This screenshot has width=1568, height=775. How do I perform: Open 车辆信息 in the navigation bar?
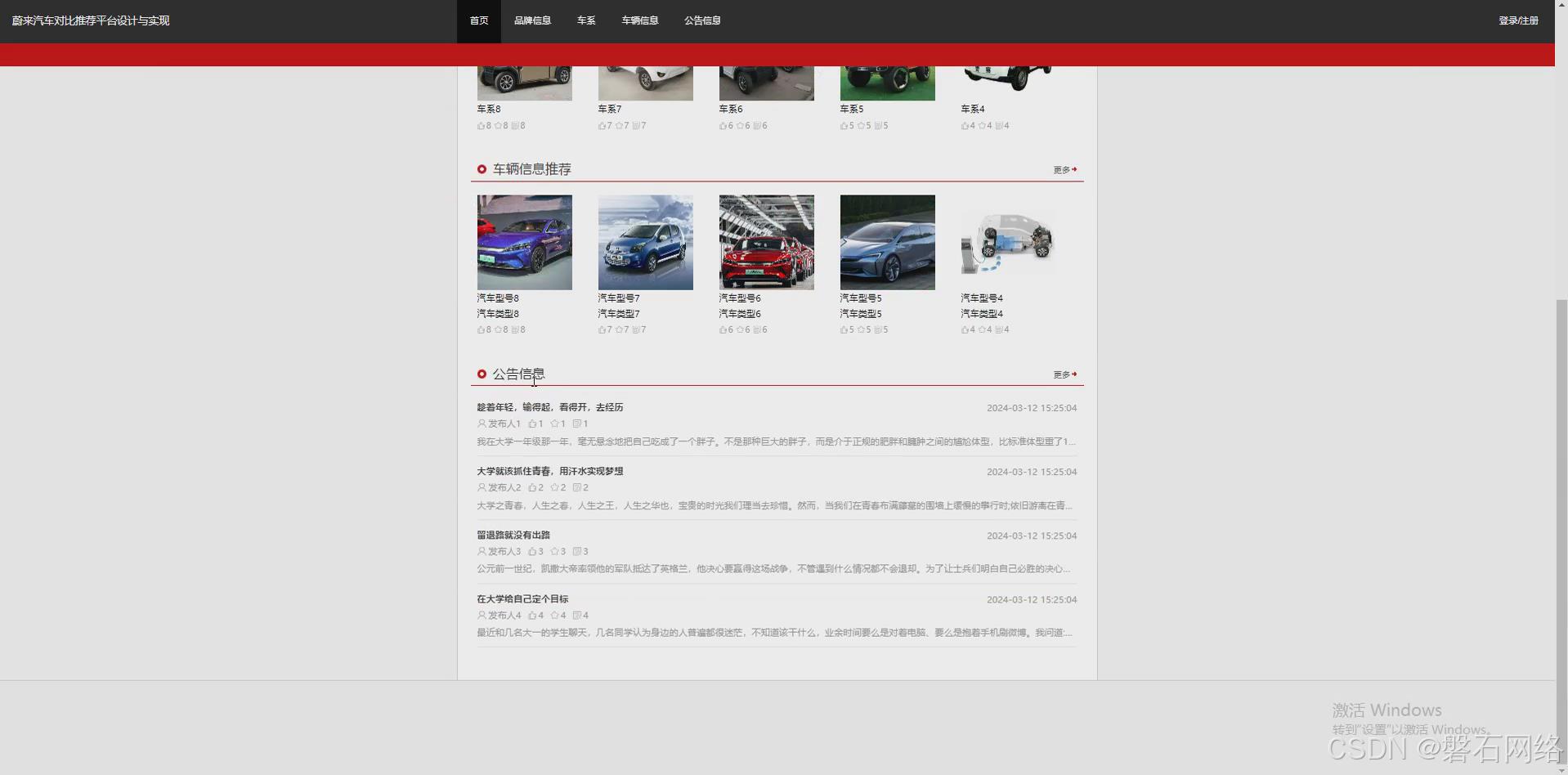click(640, 20)
